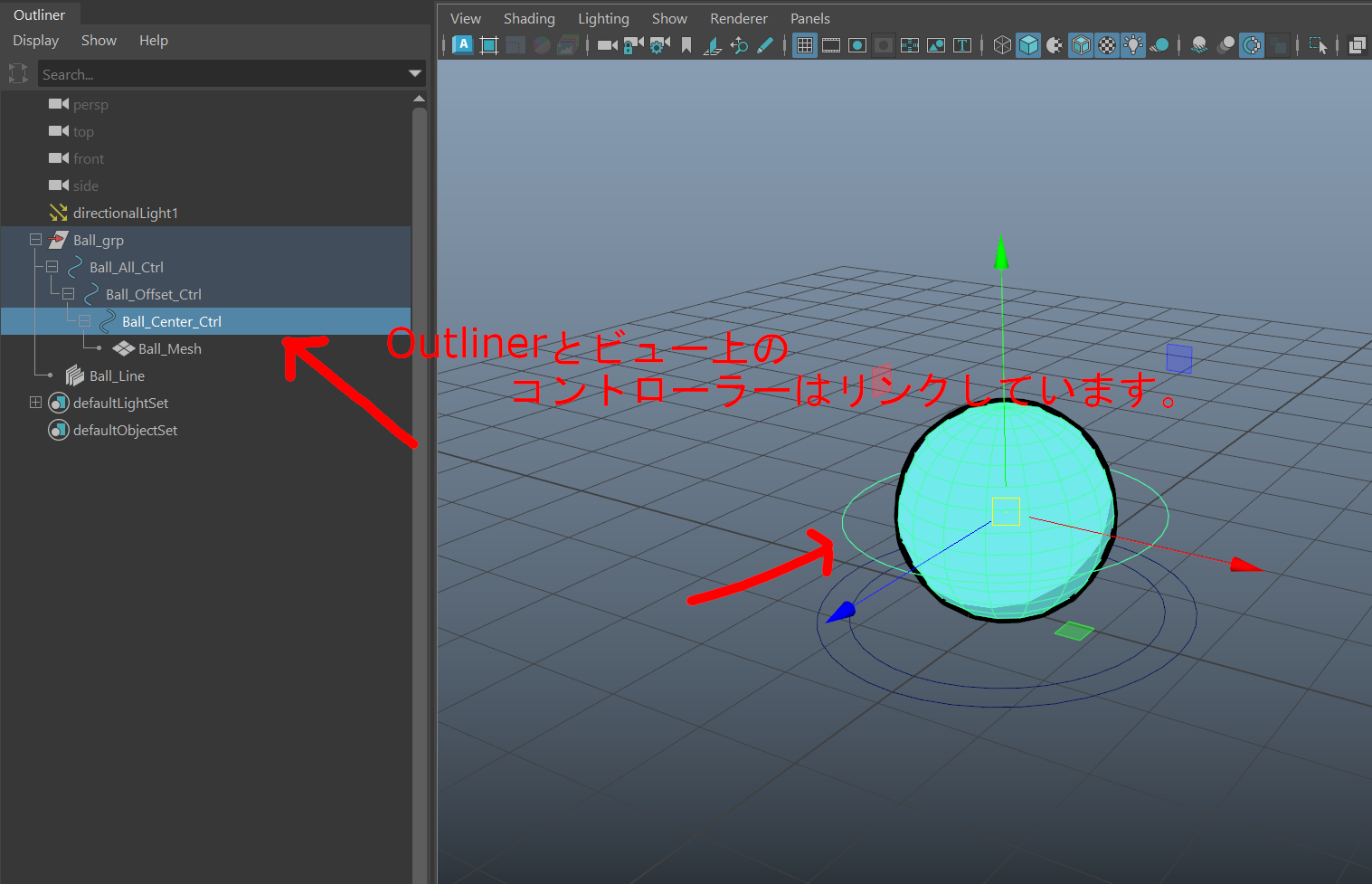Click the Shadows icon
The width and height of the screenshot is (1372, 884).
coord(1159,45)
